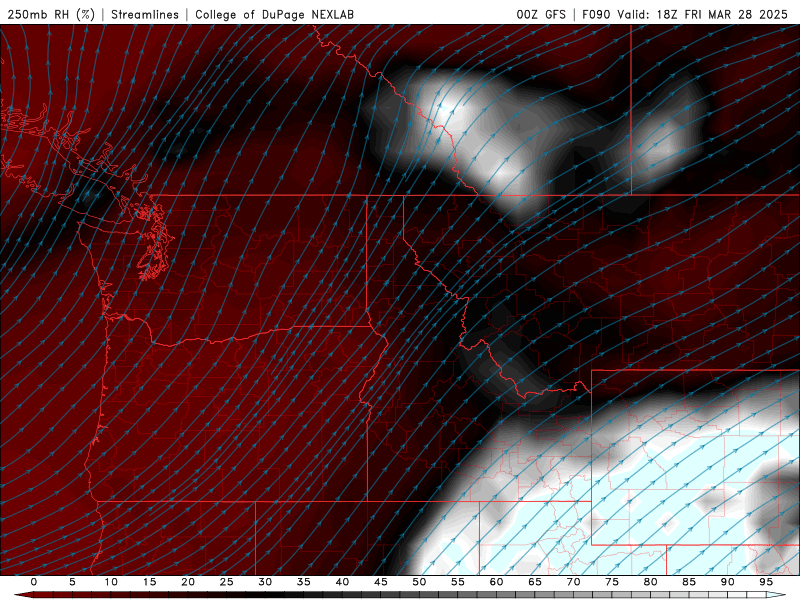The width and height of the screenshot is (800, 600).
Task: Click the colorbar label '50'
Action: [419, 582]
